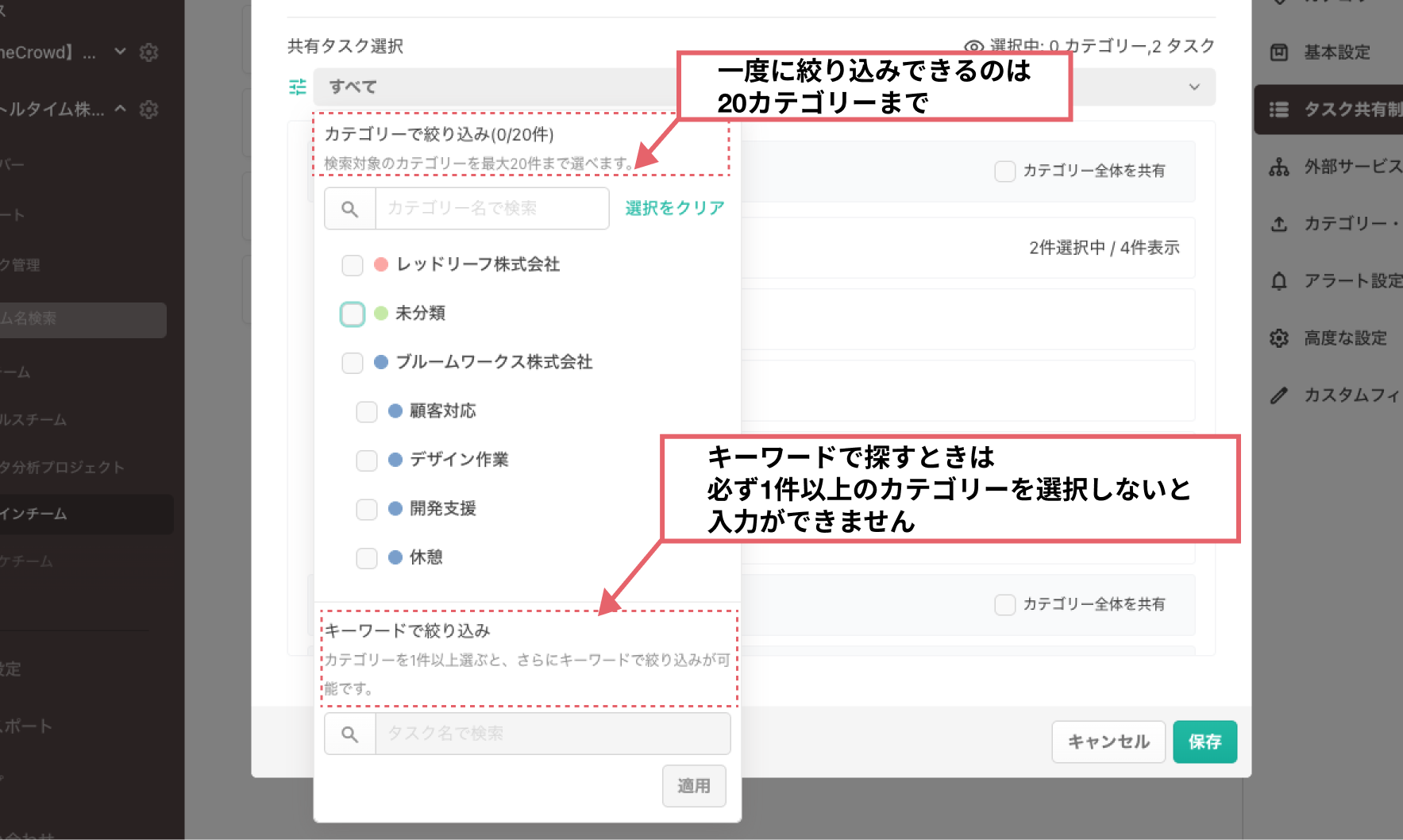Click 選択をクリア link
Image resolution: width=1403 pixels, height=840 pixels.
[674, 208]
